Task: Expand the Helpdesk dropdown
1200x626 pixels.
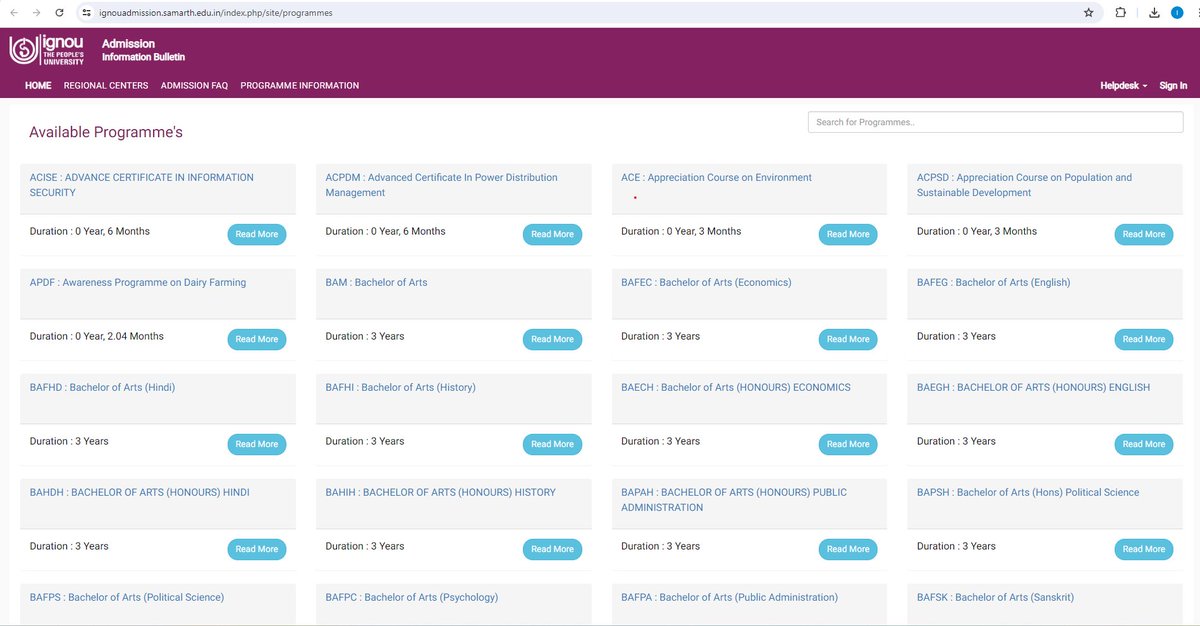Action: pos(1124,86)
